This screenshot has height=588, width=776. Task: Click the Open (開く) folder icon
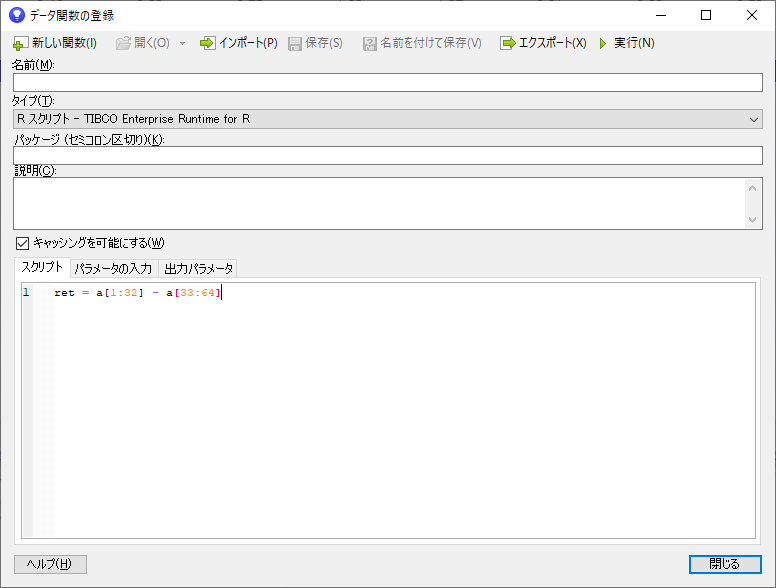(123, 43)
